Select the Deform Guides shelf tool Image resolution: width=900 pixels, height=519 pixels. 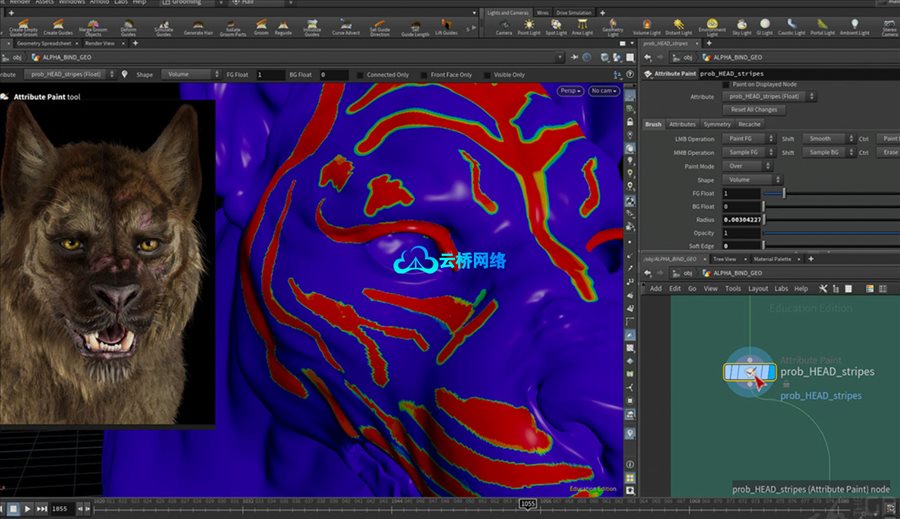tap(129, 27)
